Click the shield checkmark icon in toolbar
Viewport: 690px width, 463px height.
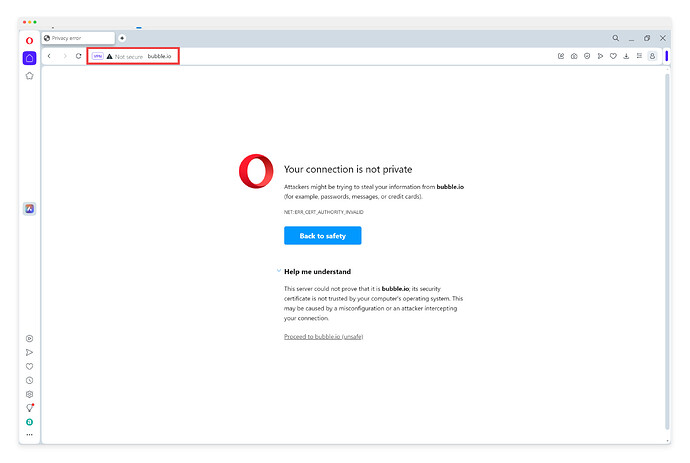[x=587, y=56]
